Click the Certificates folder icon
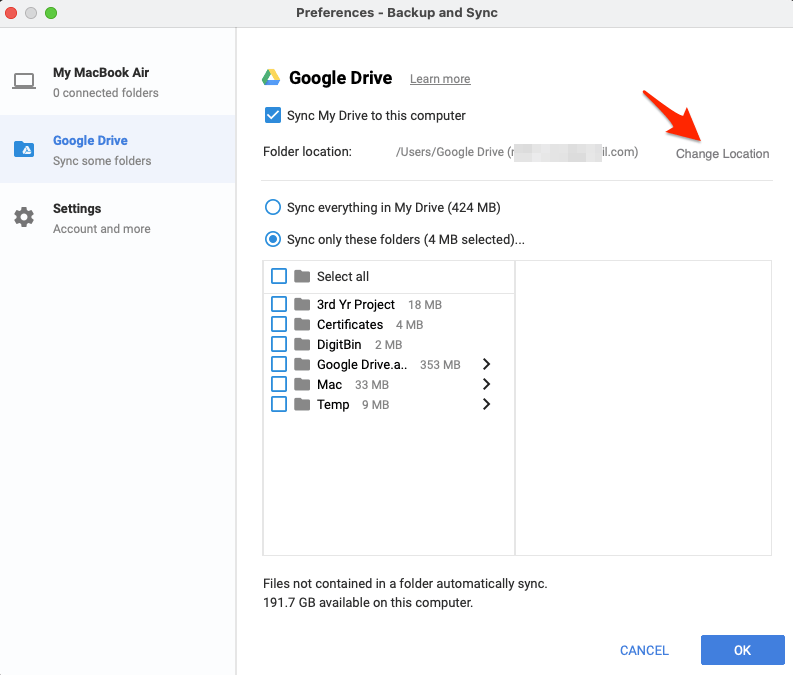The width and height of the screenshot is (793, 675). [x=302, y=324]
